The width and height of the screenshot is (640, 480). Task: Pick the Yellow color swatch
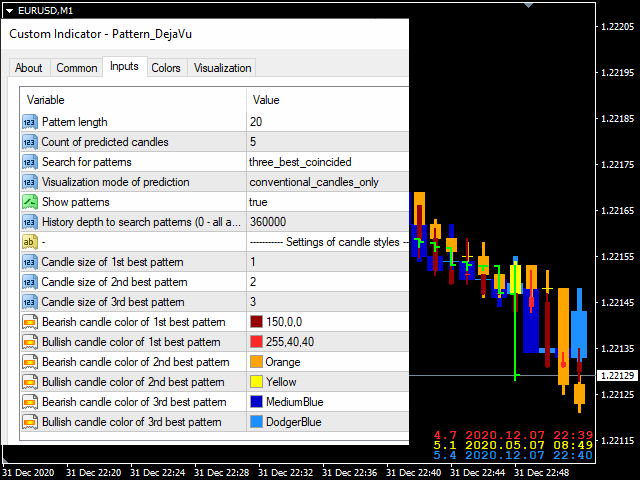256,382
